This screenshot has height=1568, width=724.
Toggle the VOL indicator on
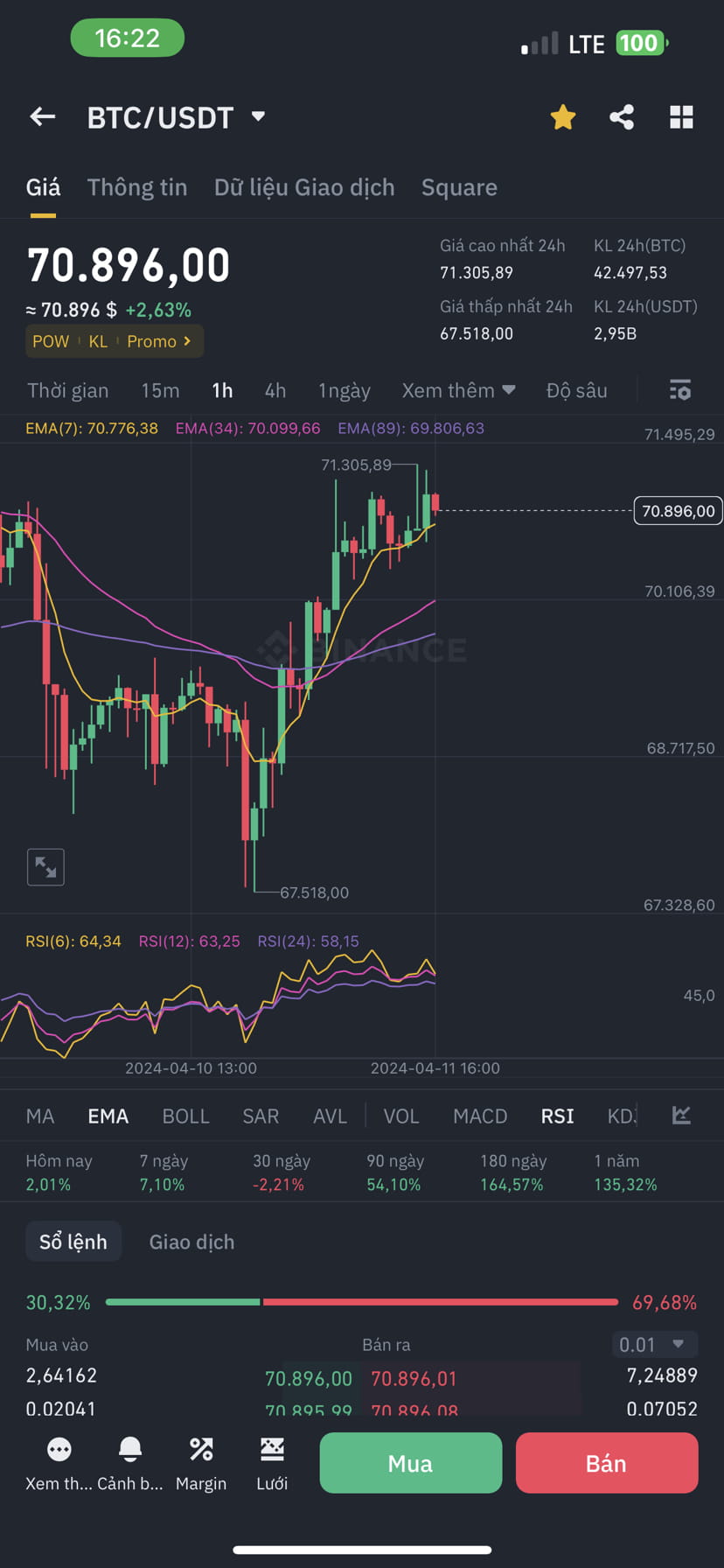point(400,1116)
